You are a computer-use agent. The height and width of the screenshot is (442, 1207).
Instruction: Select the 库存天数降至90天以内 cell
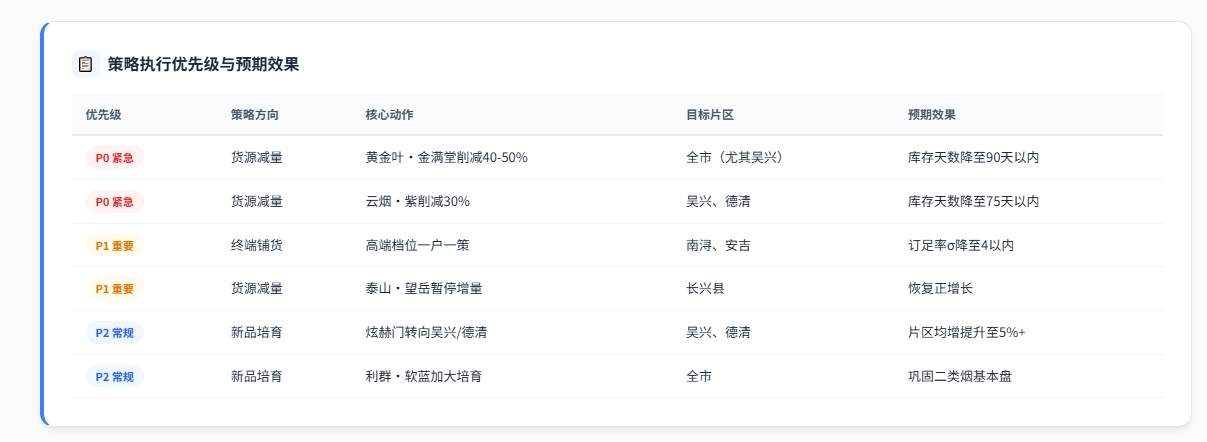(x=973, y=158)
